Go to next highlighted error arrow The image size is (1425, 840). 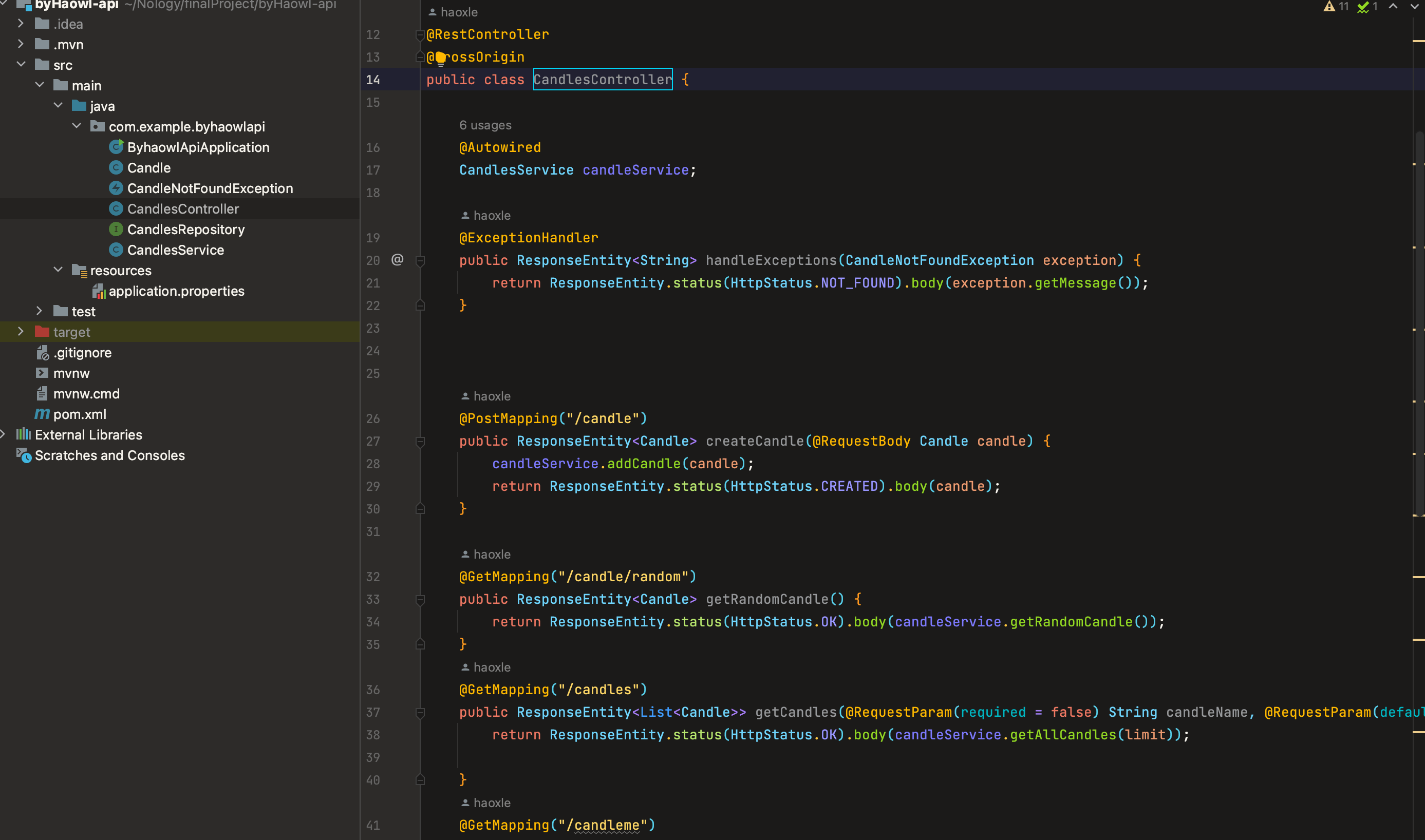pos(1414,6)
